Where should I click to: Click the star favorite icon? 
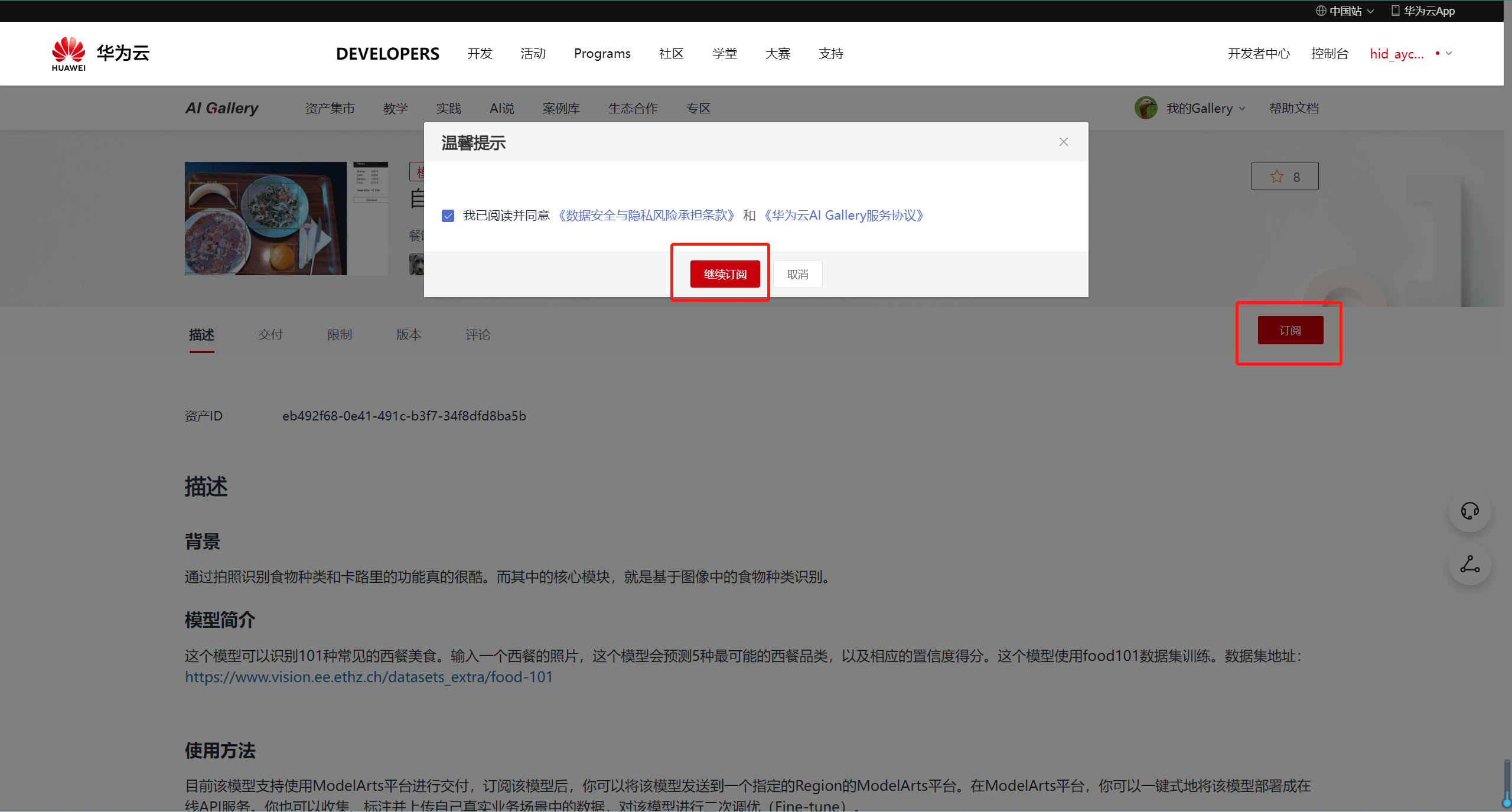(1276, 177)
